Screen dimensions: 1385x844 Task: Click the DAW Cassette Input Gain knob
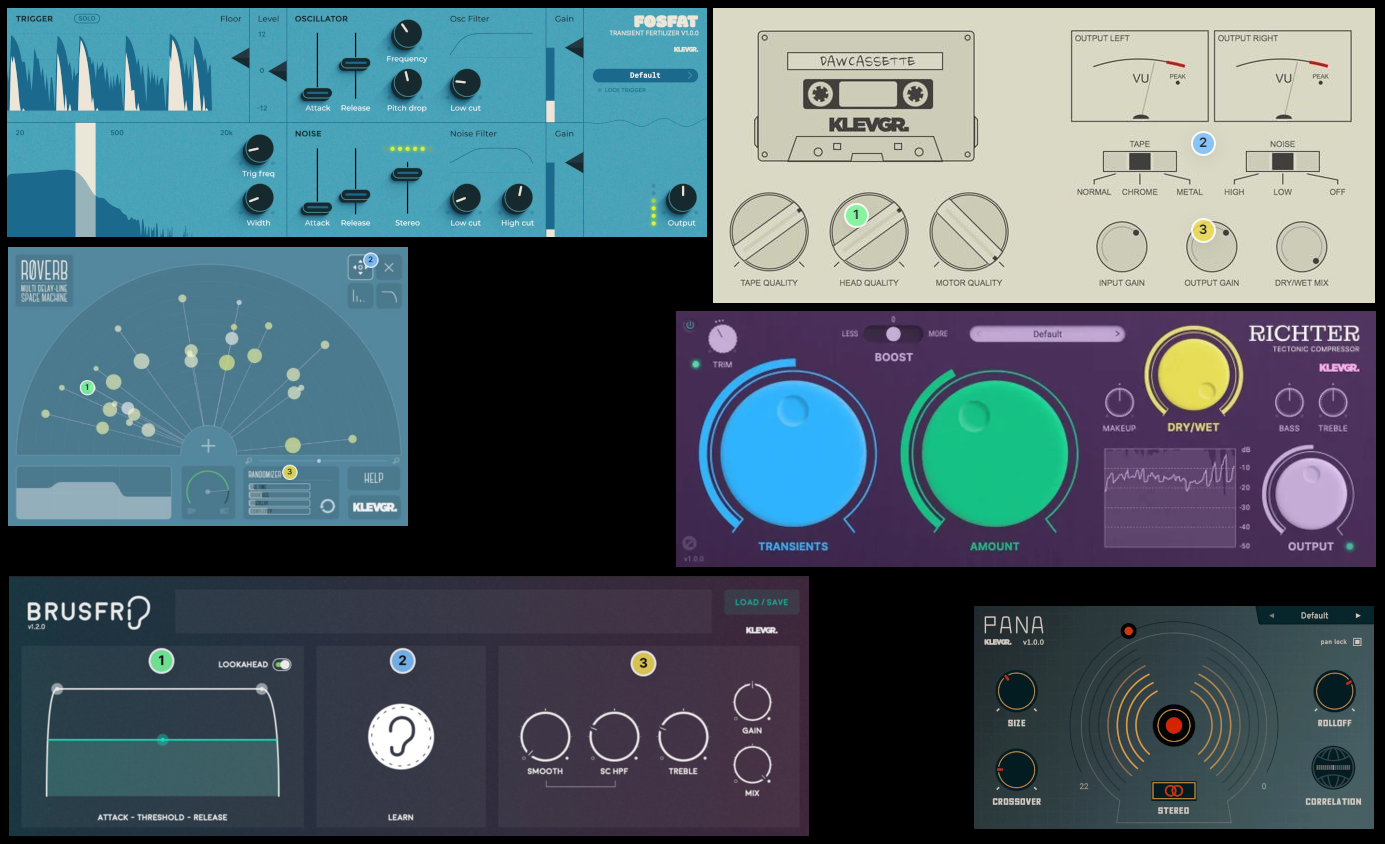coord(1122,247)
